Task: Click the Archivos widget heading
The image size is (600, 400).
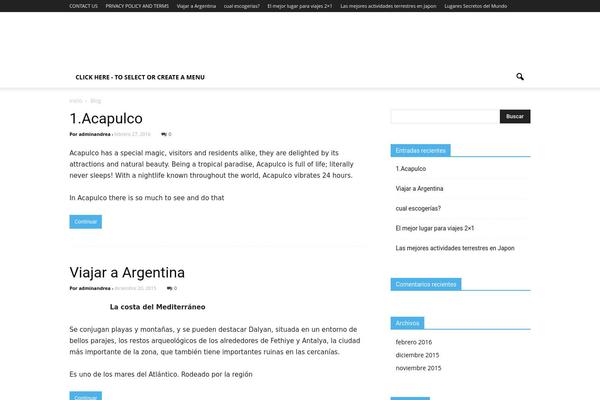Action: 407,323
